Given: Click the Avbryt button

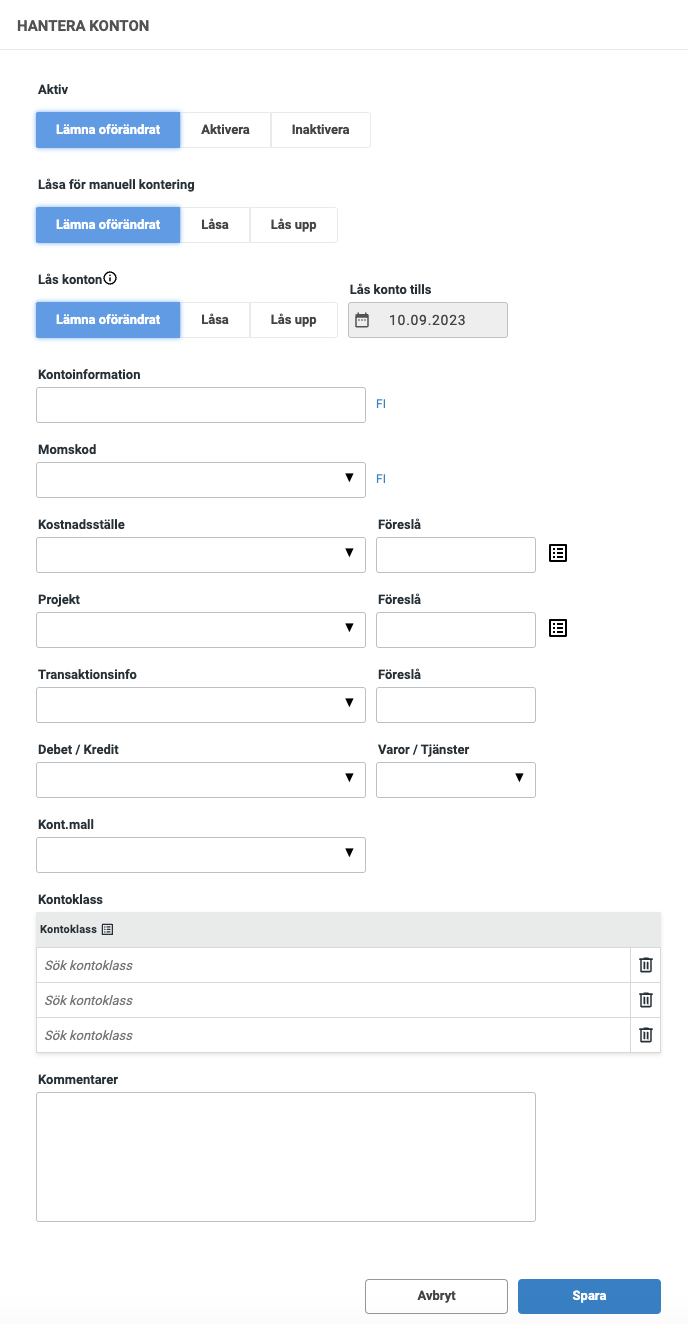Looking at the screenshot, I should 436,1296.
